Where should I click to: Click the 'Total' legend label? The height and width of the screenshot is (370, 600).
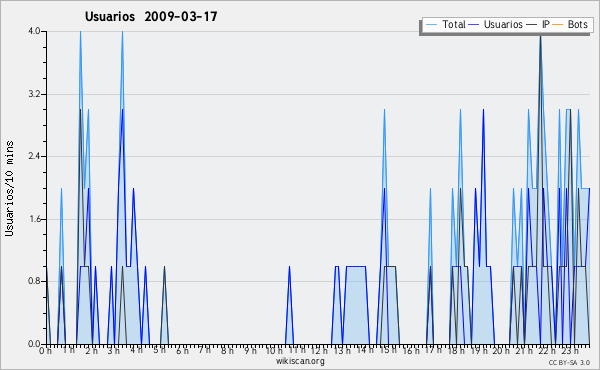454,24
